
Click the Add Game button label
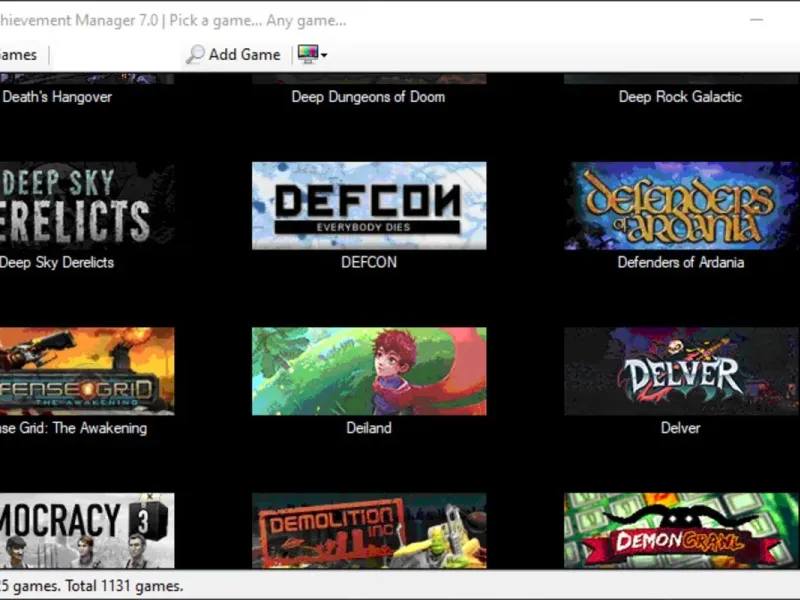pos(244,55)
